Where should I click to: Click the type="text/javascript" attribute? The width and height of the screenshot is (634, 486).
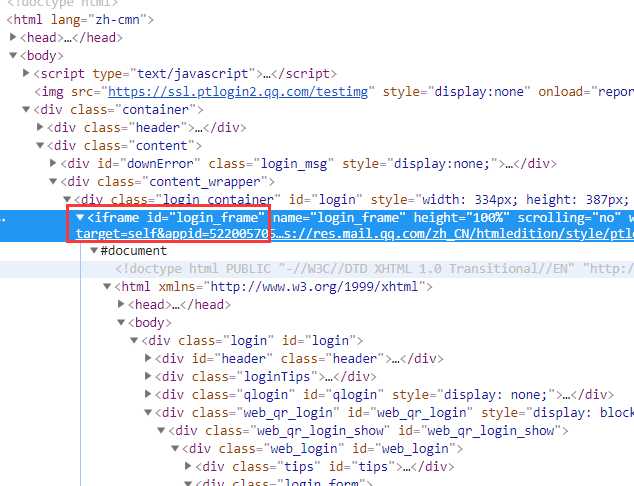coord(175,74)
